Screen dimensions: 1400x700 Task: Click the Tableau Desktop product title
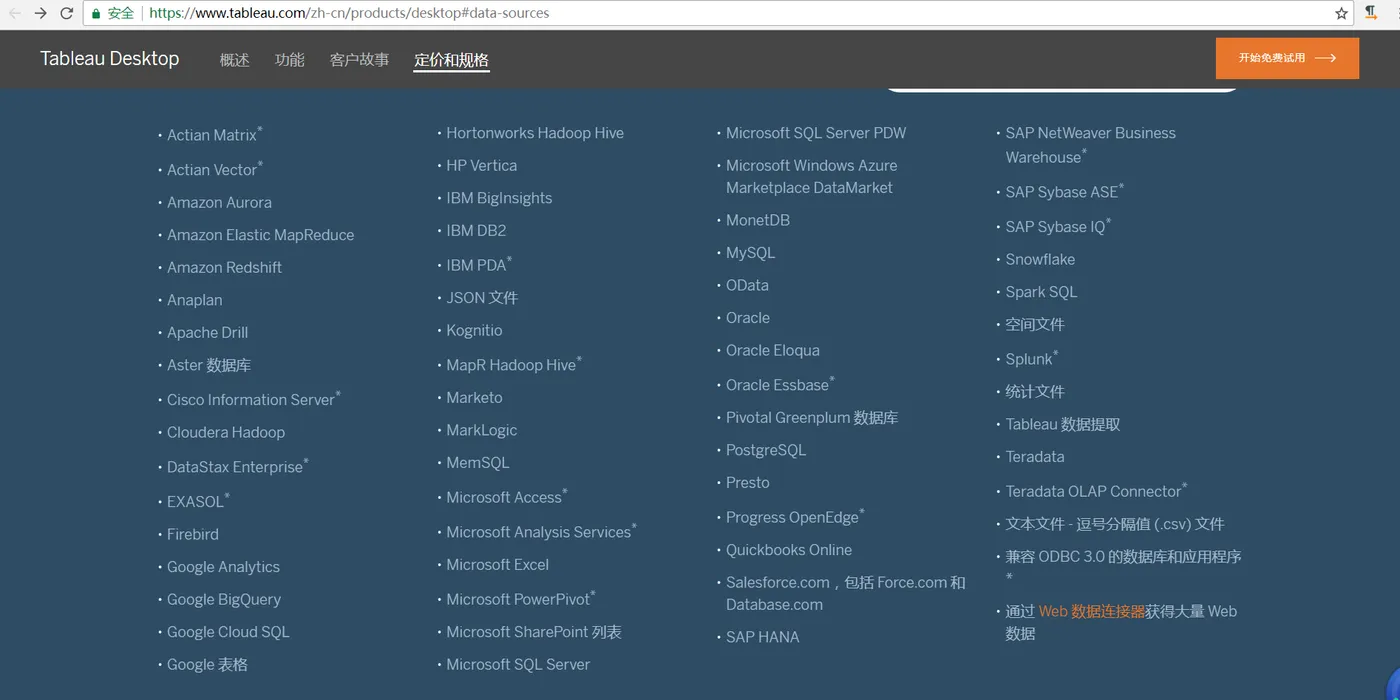(110, 58)
